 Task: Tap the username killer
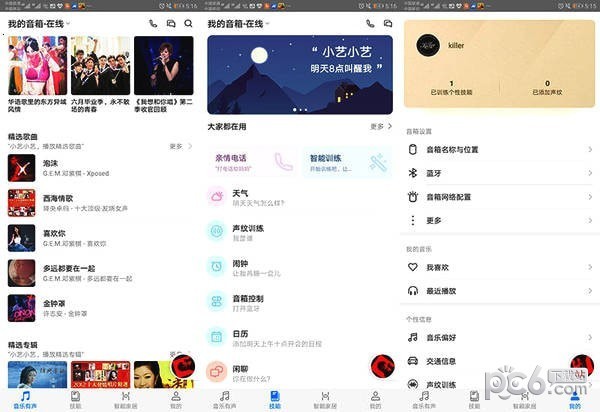pyautogui.click(x=456, y=46)
